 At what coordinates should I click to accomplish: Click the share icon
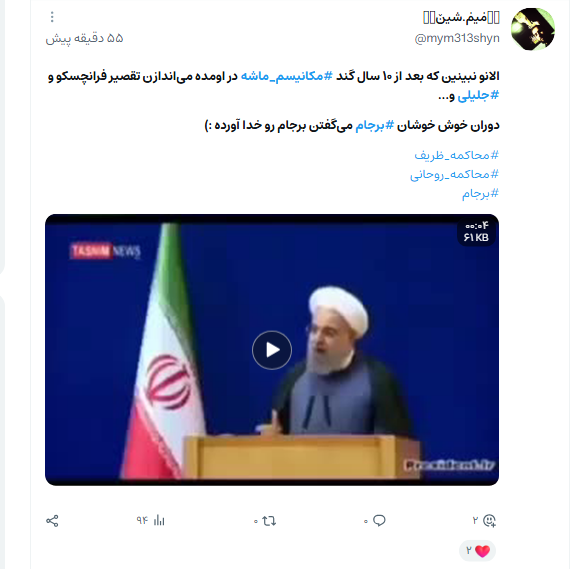point(52,521)
